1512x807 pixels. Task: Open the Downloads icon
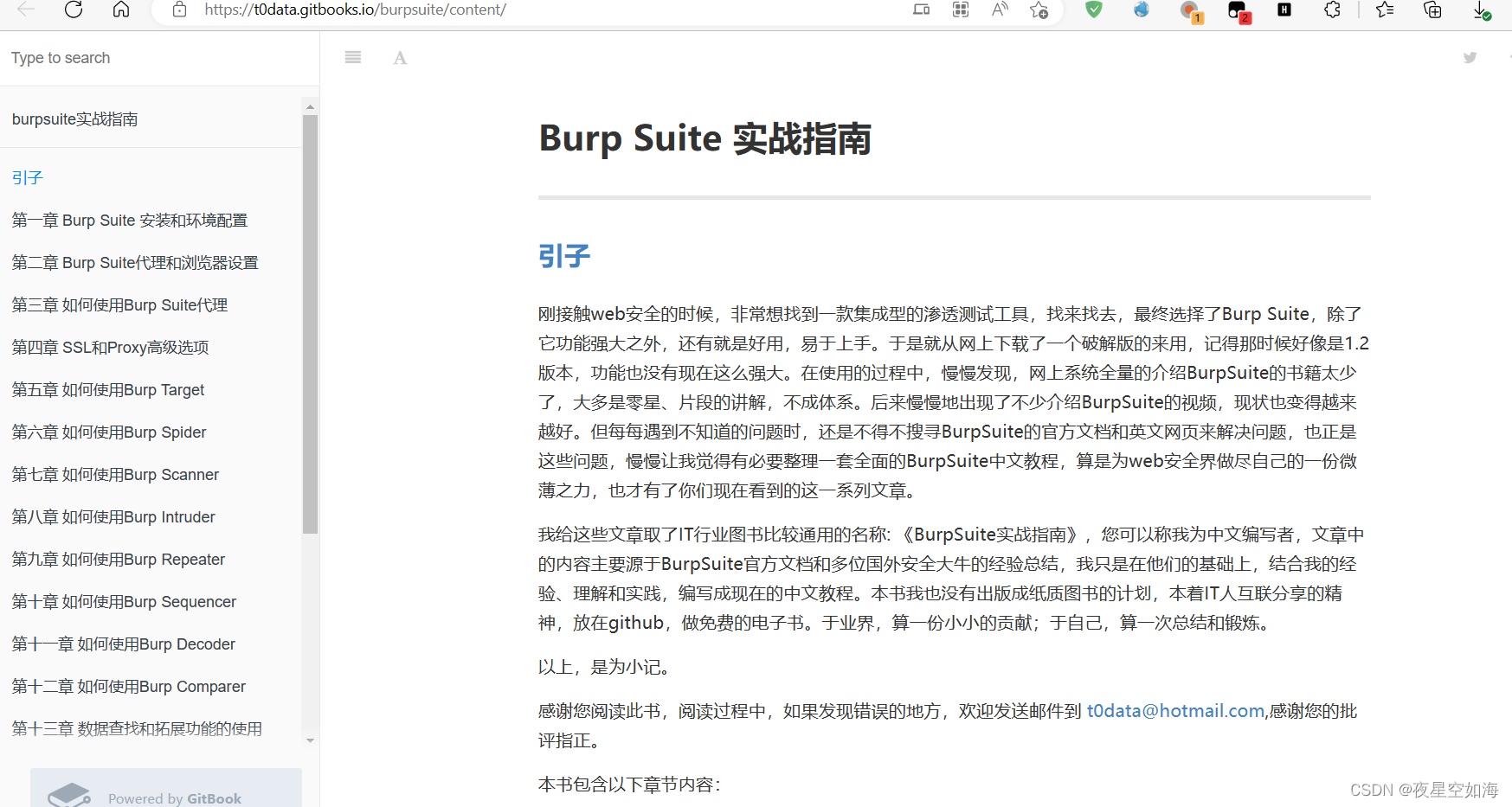pos(1482,10)
